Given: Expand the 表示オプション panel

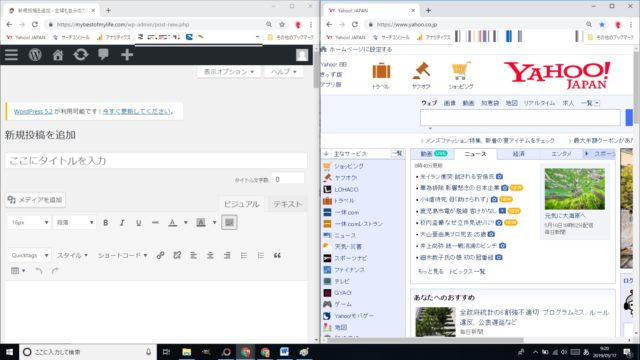Looking at the screenshot, I should pos(229,71).
